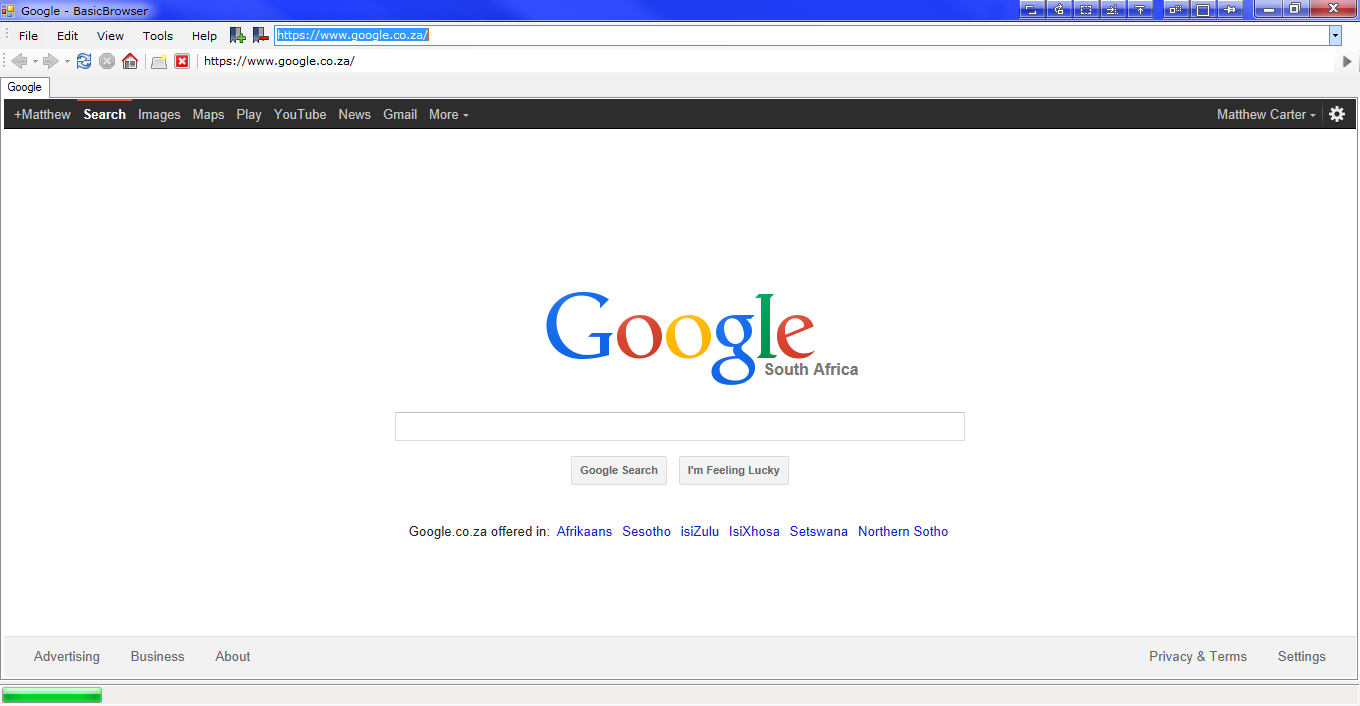Remove a bookmark with the red minus icon
Viewport: 1360px width, 706px height.
coord(261,34)
